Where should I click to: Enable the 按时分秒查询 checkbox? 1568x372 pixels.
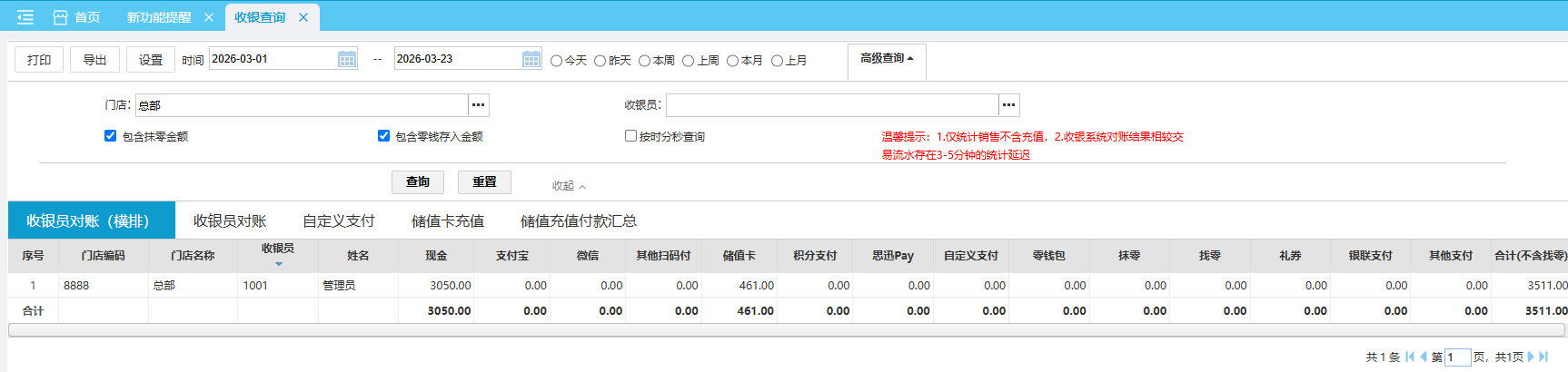pos(630,136)
